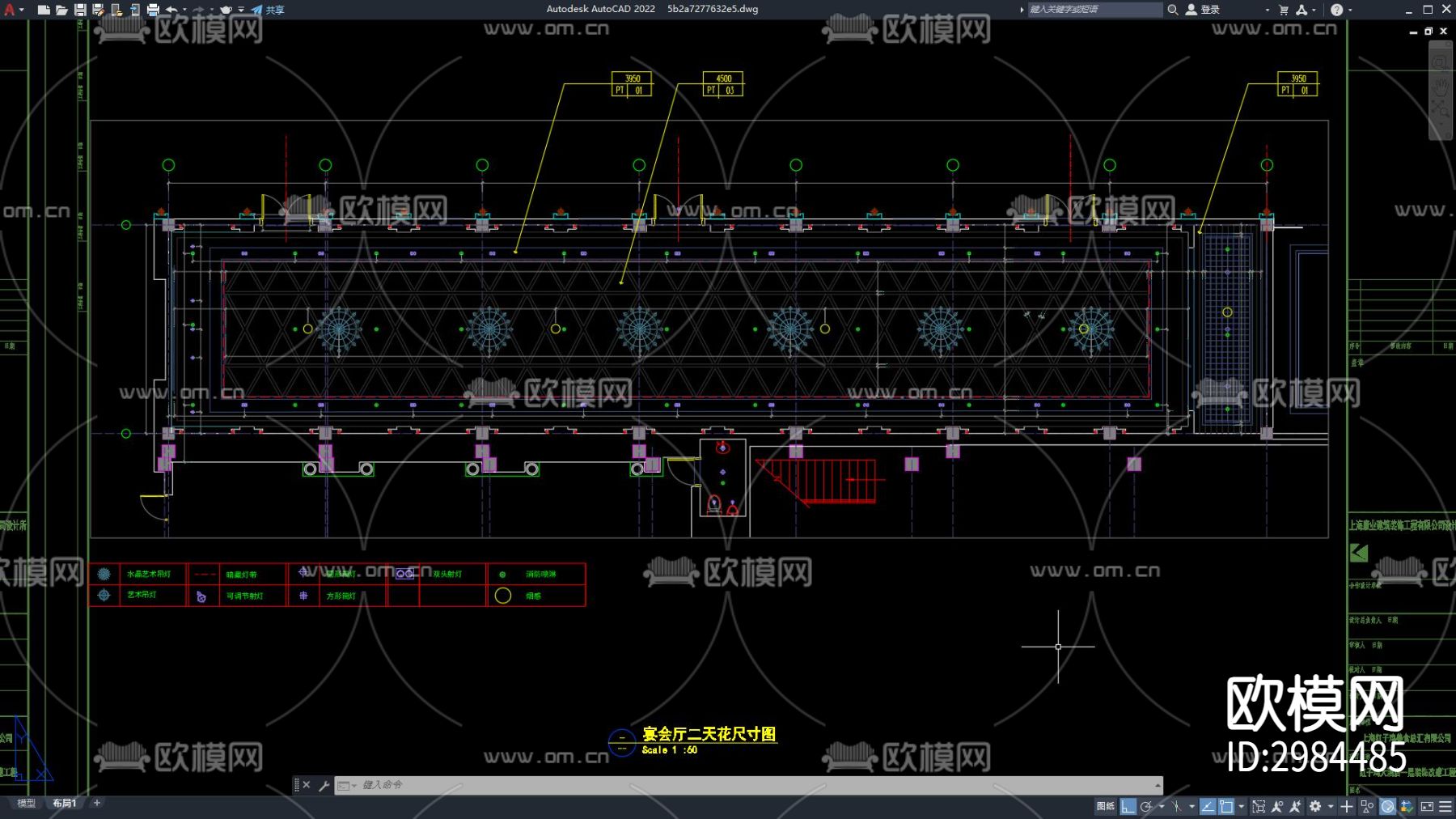
Task: Save the current drawing
Action: tap(80, 10)
